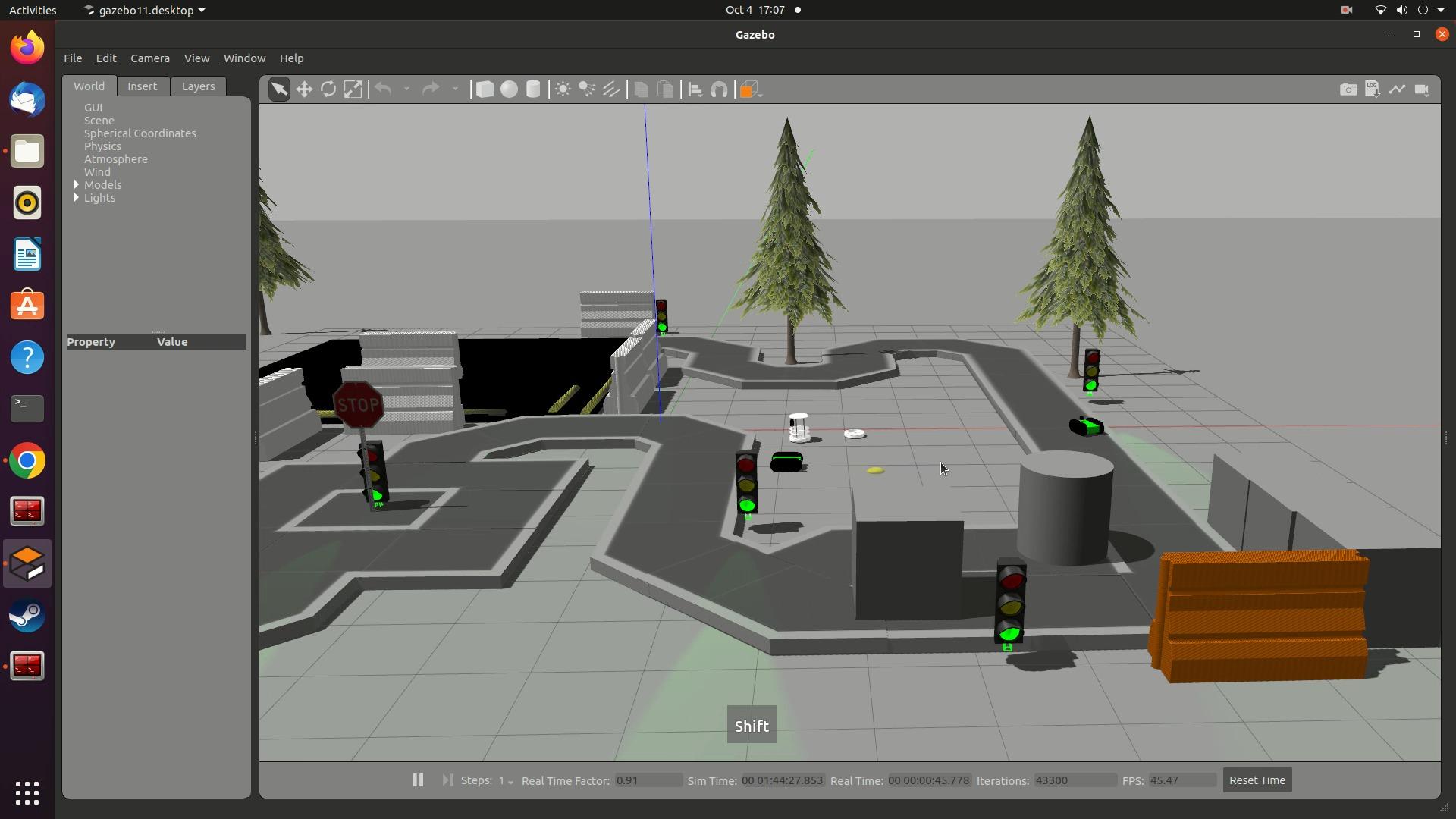1456x819 pixels.
Task: Click the Real Time value field
Action: click(929, 780)
